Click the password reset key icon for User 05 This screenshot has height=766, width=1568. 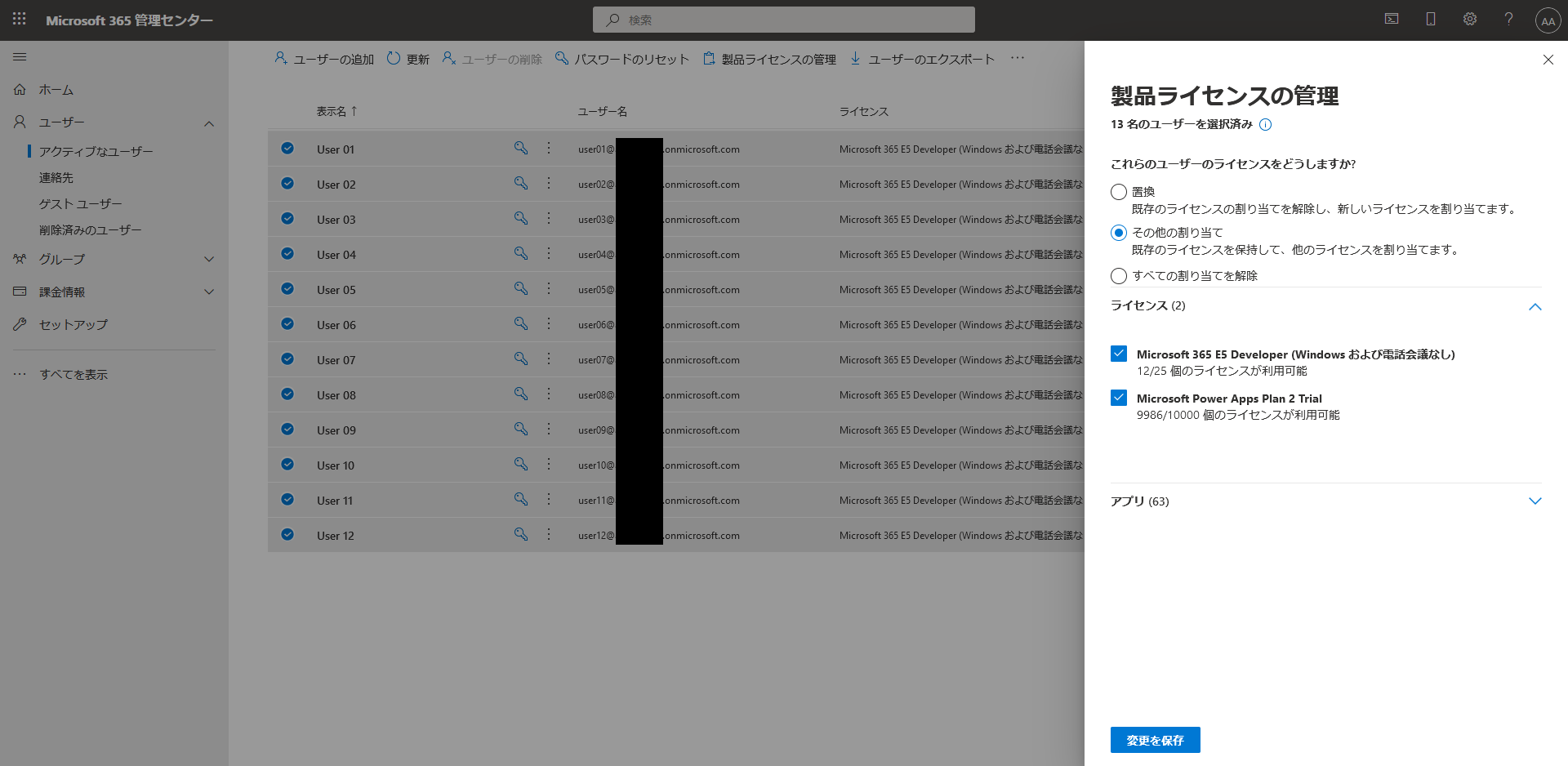pyautogui.click(x=521, y=288)
